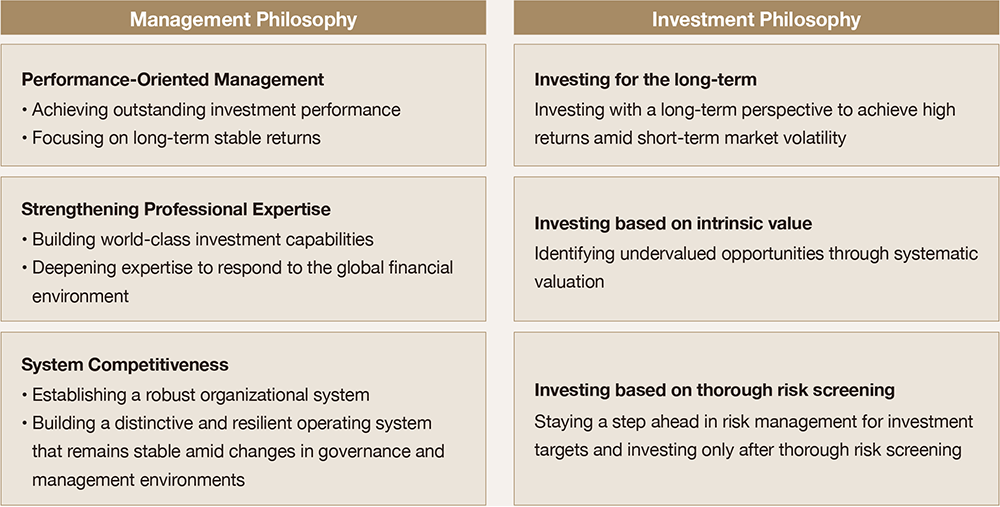Screen dimensions: 1000x507
Task: Click the long-term perspective description text
Action: tap(745, 124)
